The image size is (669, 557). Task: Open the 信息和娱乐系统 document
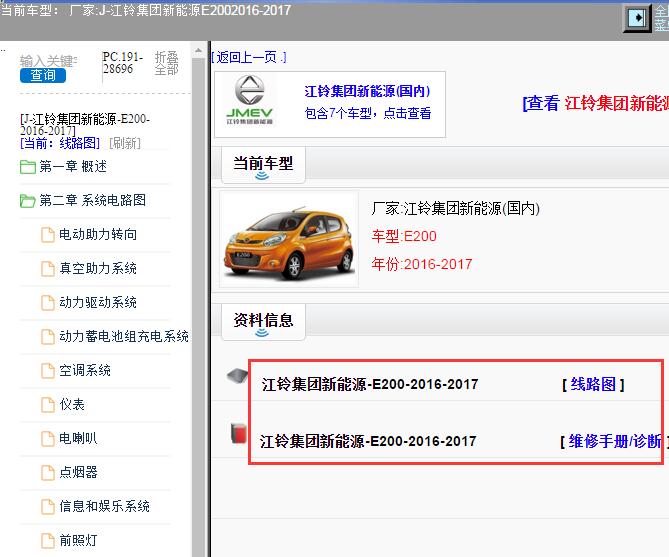coord(105,506)
